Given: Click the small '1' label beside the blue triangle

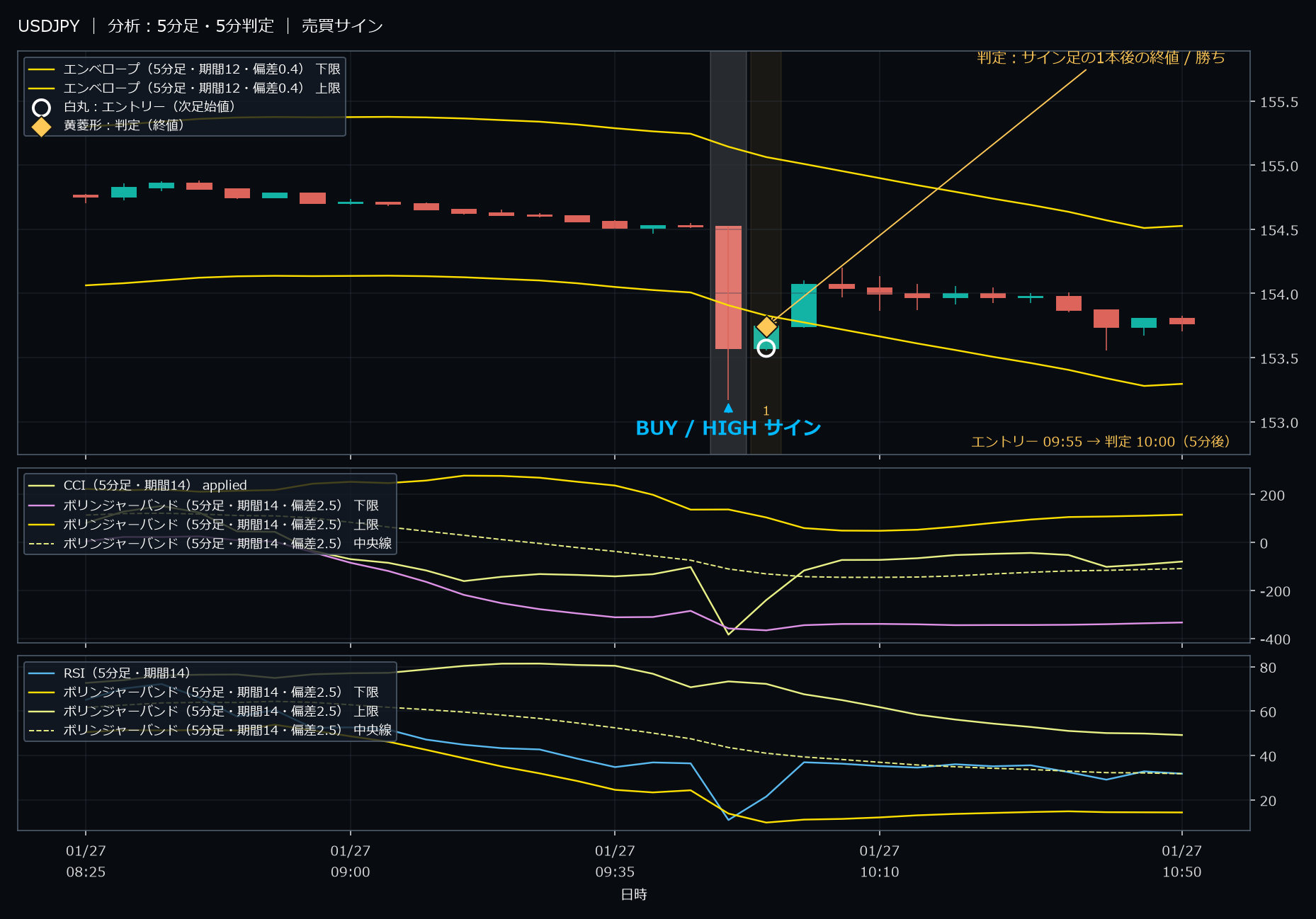Looking at the screenshot, I should [766, 411].
